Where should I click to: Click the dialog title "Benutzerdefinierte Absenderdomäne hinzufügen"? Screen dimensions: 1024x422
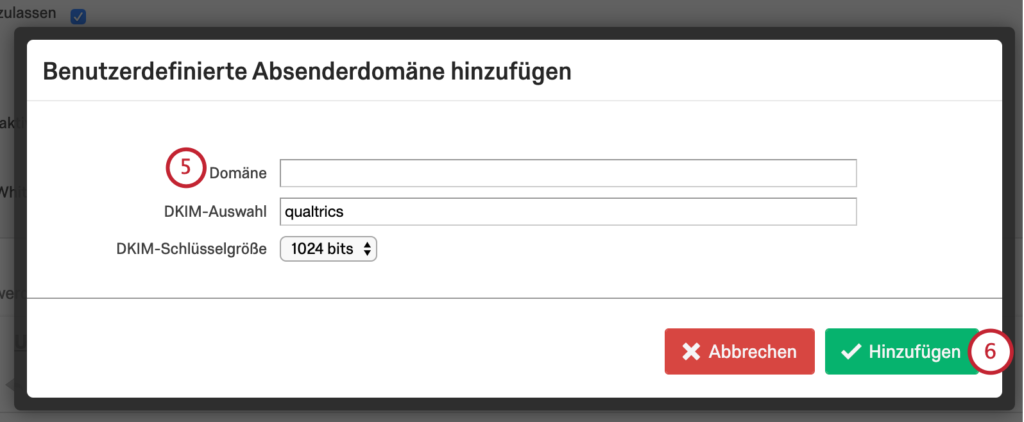[307, 71]
